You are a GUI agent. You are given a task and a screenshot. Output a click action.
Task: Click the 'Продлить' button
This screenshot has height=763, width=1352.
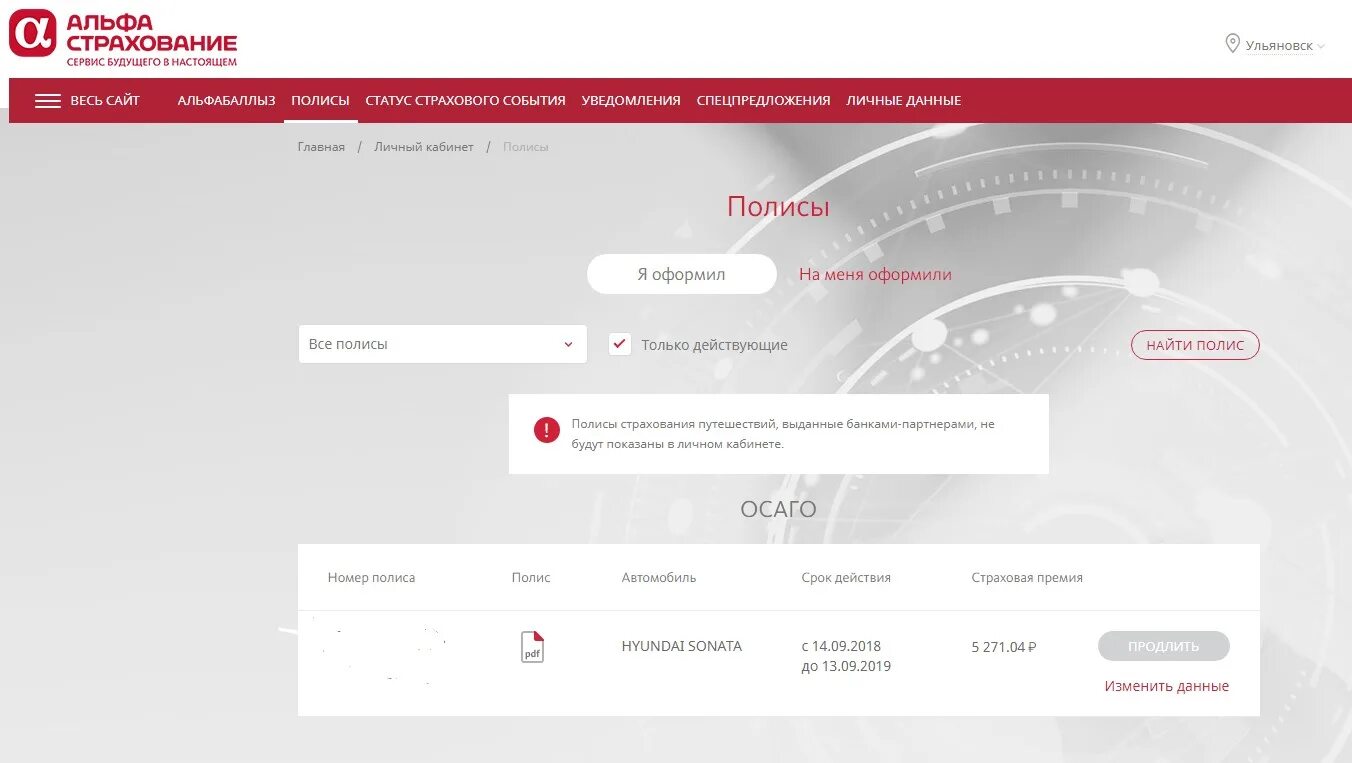[x=1163, y=646]
